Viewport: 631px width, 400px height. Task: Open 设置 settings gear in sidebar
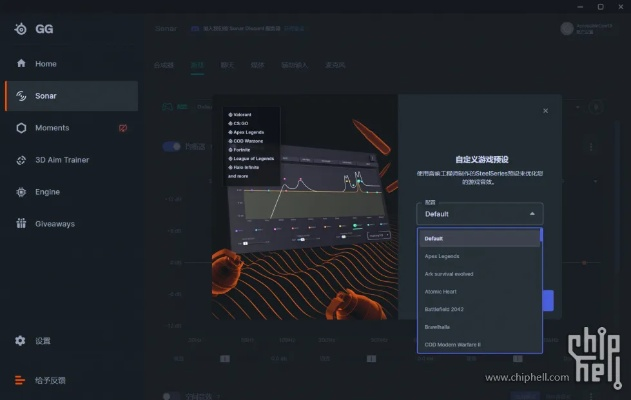point(21,341)
